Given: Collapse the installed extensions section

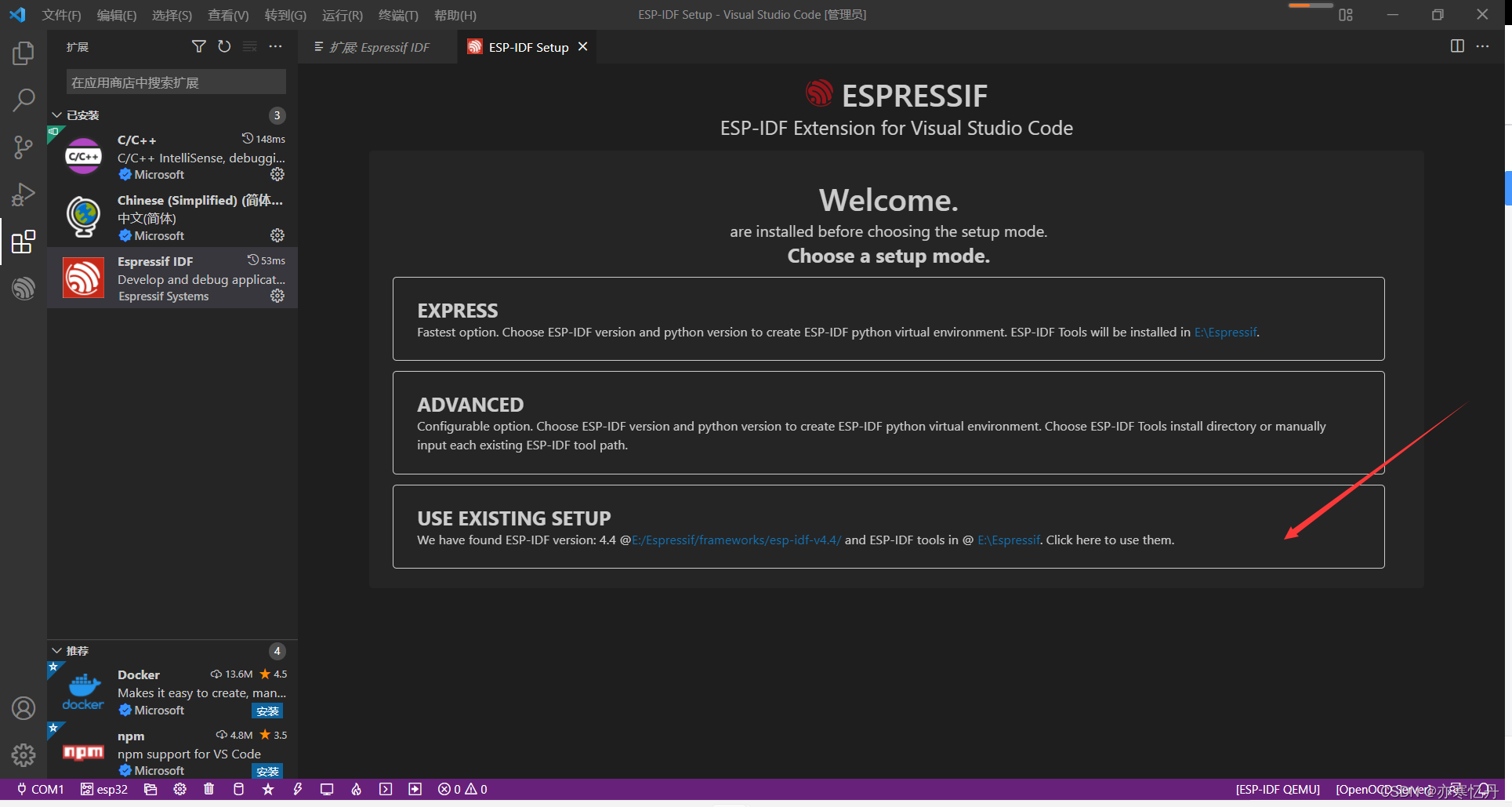Looking at the screenshot, I should tap(57, 115).
